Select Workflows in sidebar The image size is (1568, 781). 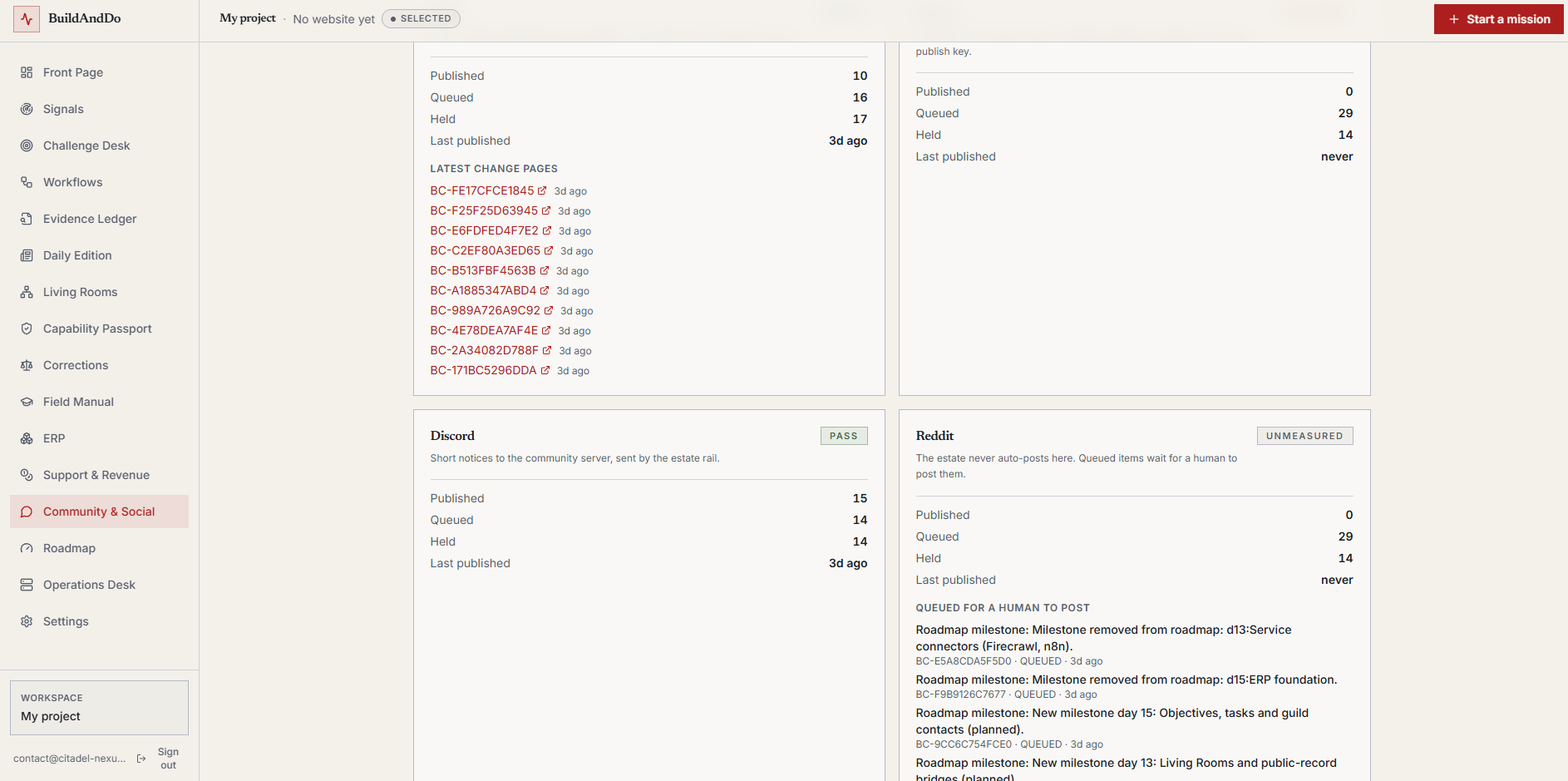(x=99, y=182)
